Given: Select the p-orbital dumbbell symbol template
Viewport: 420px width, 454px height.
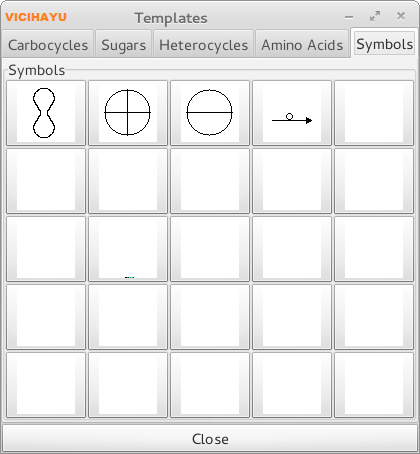Looking at the screenshot, I should (x=46, y=113).
